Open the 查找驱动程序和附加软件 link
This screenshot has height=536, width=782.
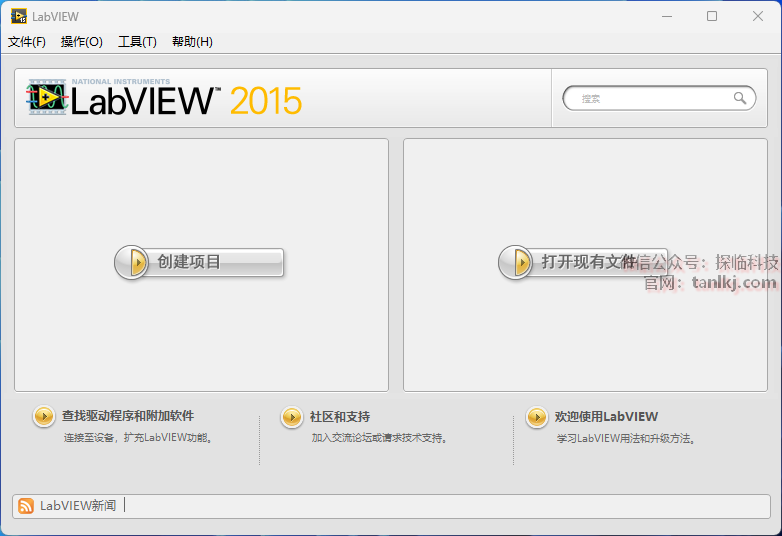click(x=128, y=416)
